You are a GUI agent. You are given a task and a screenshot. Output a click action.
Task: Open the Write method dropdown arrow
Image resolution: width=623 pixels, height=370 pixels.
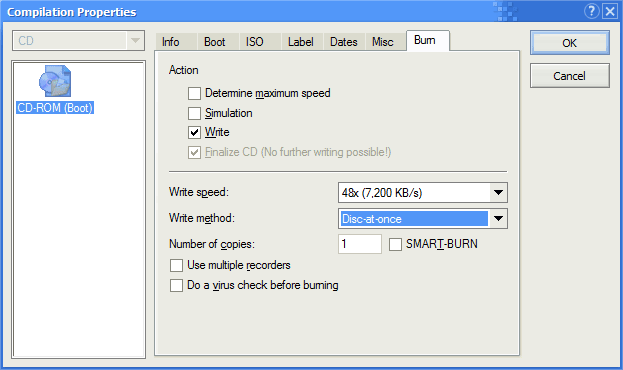point(498,219)
